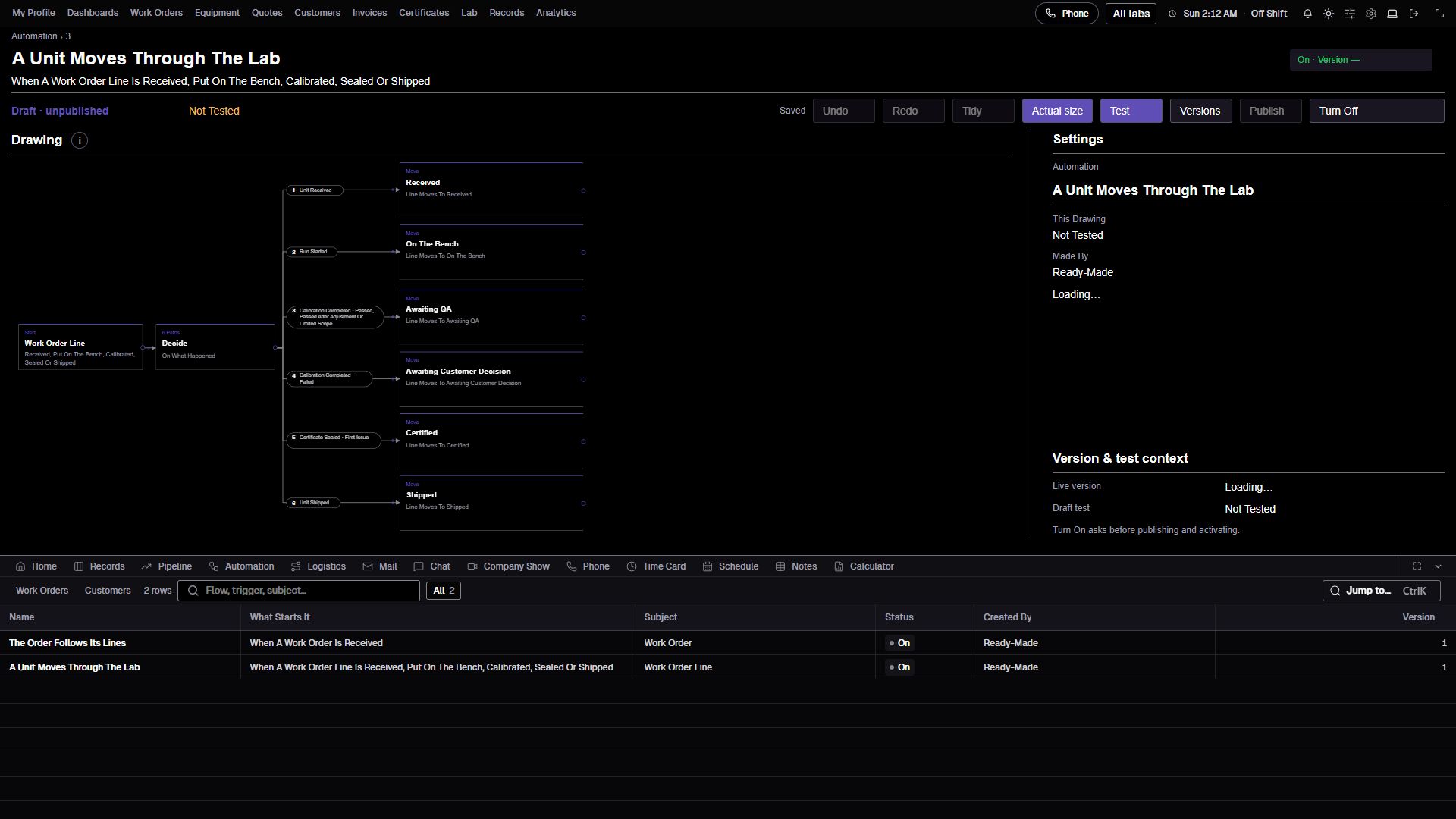The image size is (1456, 819).
Task: Open the settings gear icon
Action: (1371, 14)
